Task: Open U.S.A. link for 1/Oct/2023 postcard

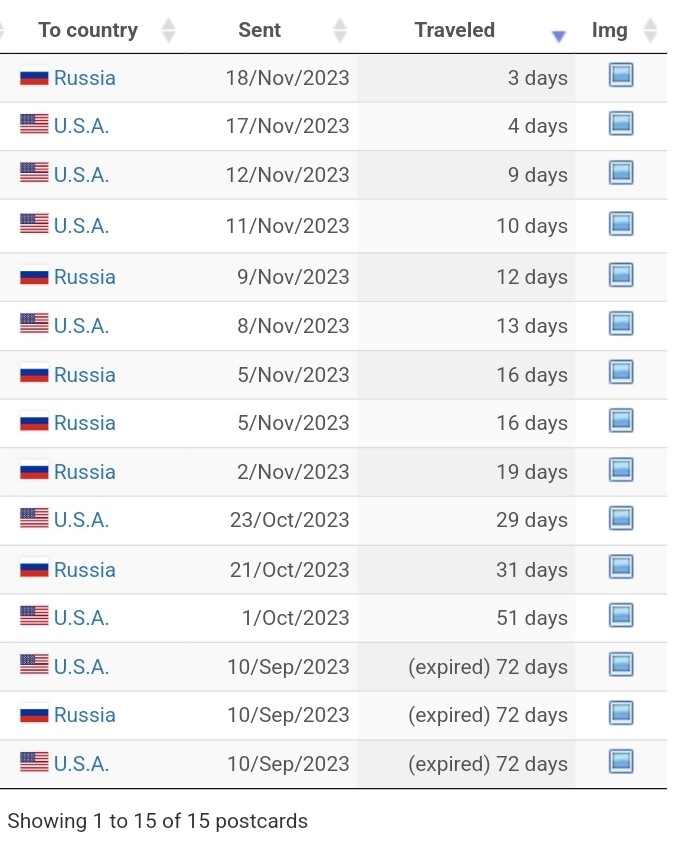Action: [81, 618]
